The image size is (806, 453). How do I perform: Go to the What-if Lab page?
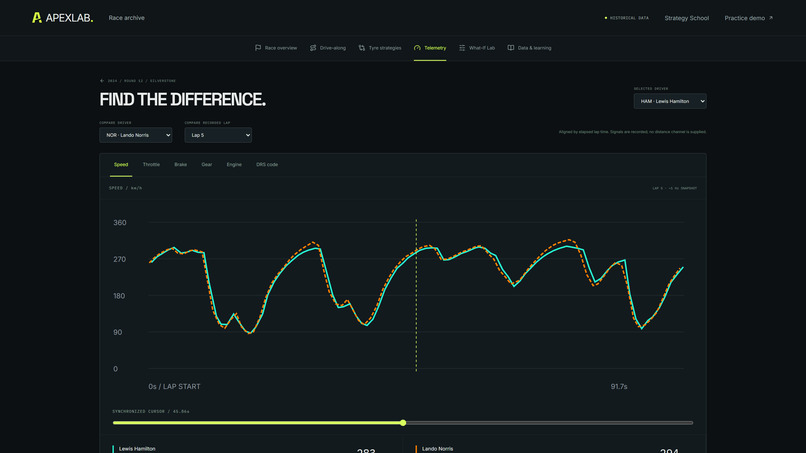point(477,48)
